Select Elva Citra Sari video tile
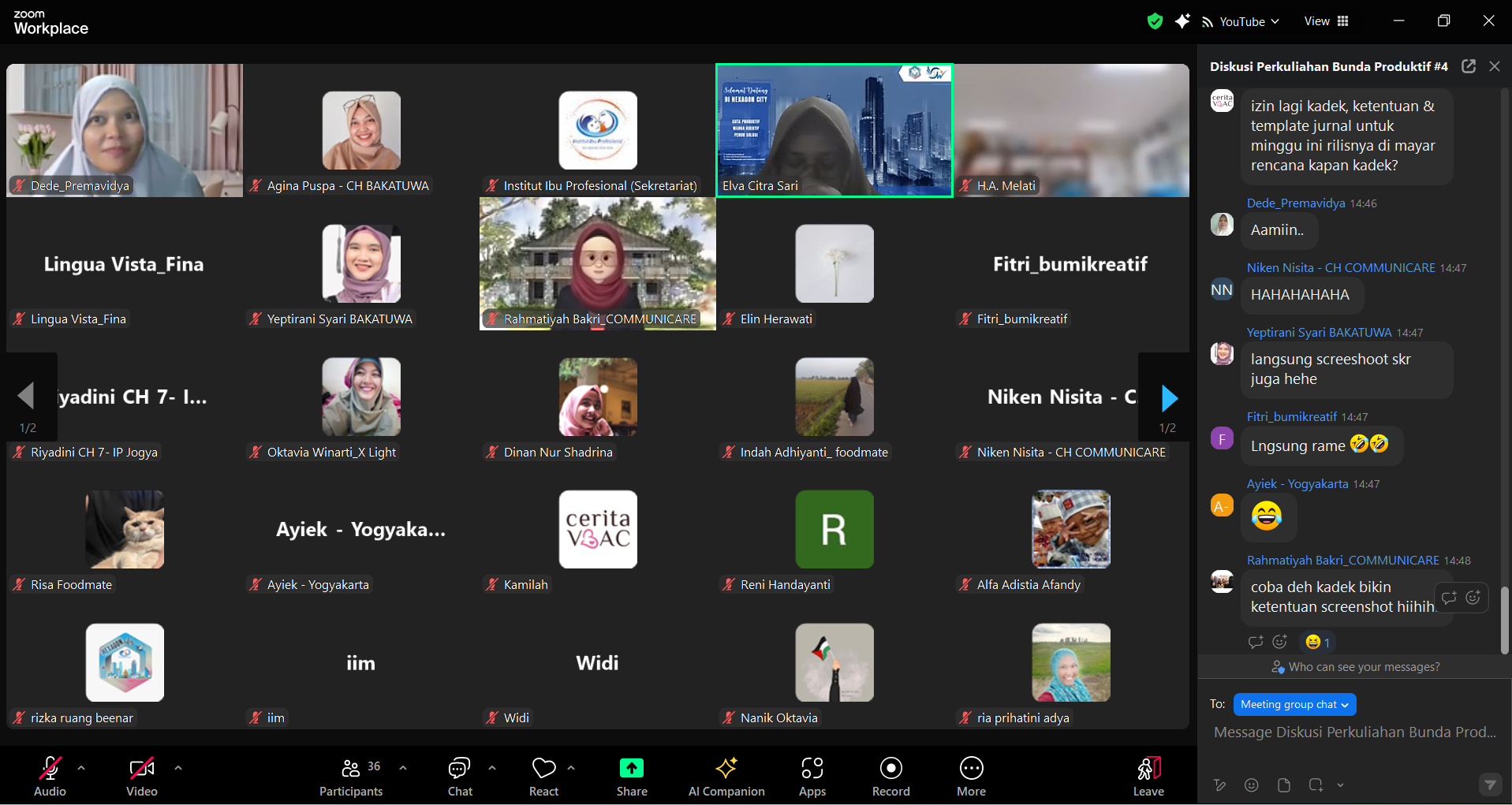 pos(834,130)
